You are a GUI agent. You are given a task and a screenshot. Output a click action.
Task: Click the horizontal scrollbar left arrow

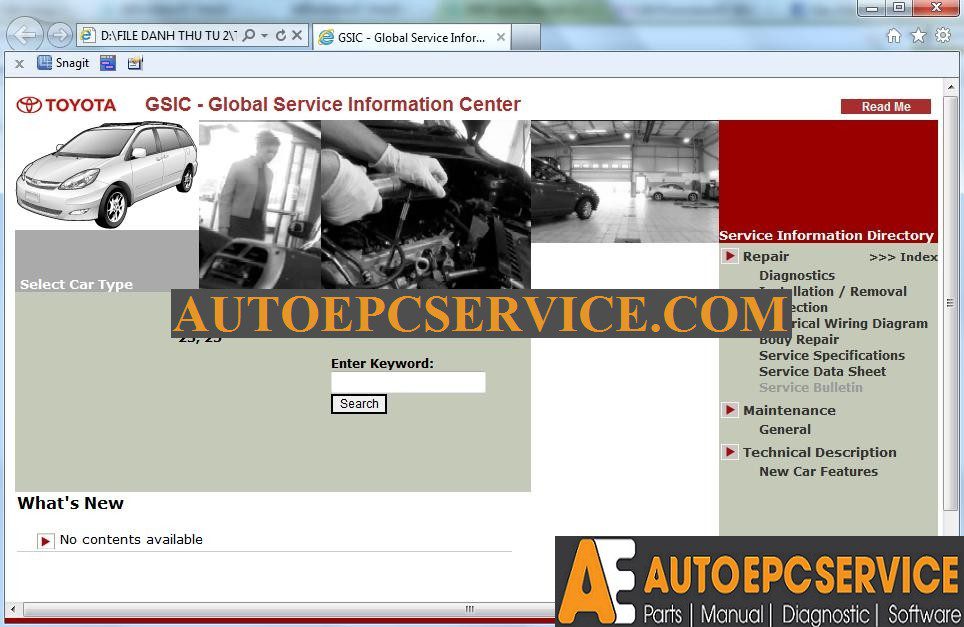coord(12,609)
